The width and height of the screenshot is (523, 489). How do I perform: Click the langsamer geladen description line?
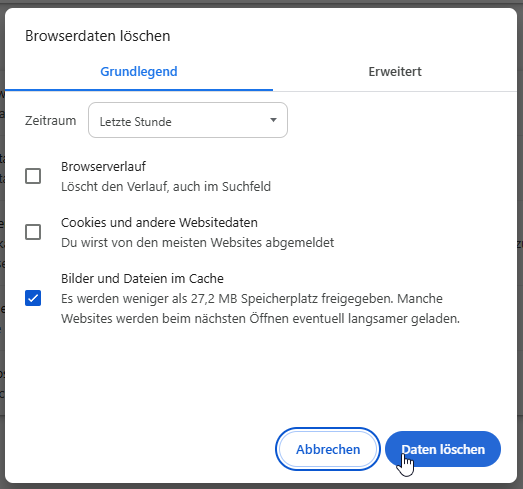(260, 319)
